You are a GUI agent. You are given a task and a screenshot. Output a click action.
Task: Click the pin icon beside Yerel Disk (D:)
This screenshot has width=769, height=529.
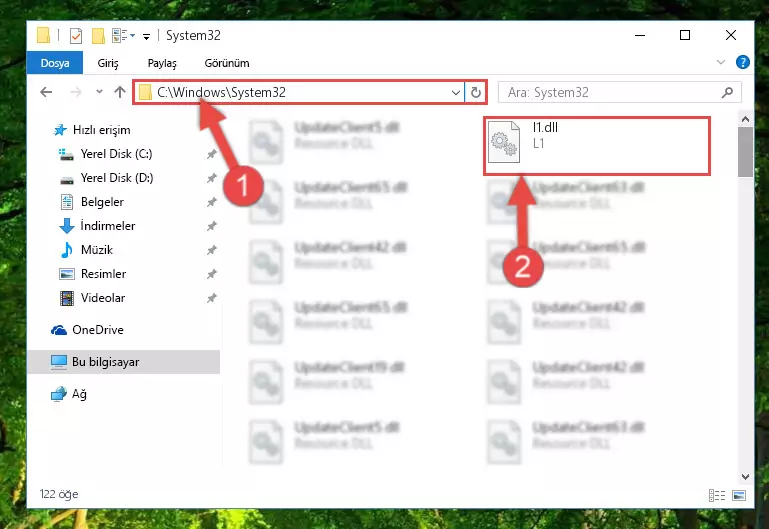[x=211, y=178]
